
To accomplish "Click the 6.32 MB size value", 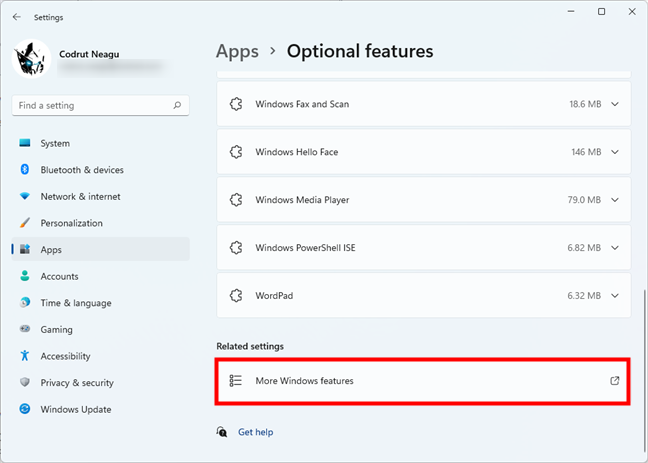I will [584, 296].
